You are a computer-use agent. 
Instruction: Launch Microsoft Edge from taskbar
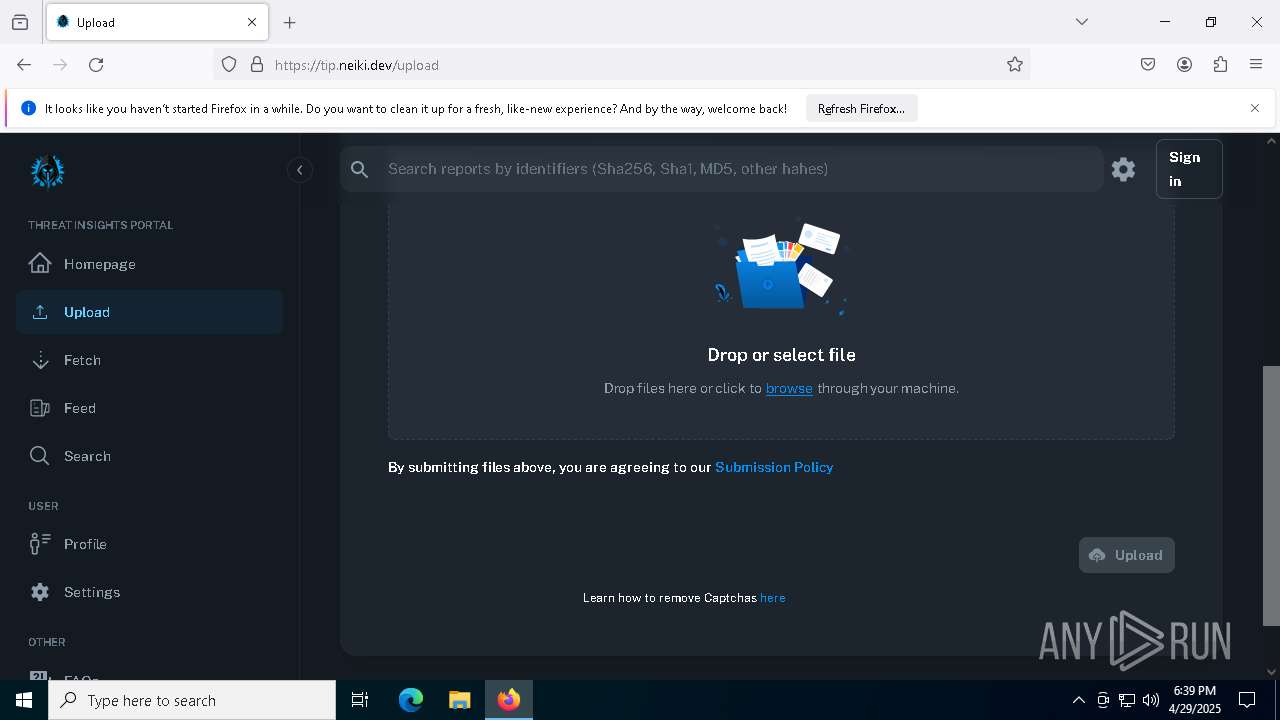coord(411,700)
